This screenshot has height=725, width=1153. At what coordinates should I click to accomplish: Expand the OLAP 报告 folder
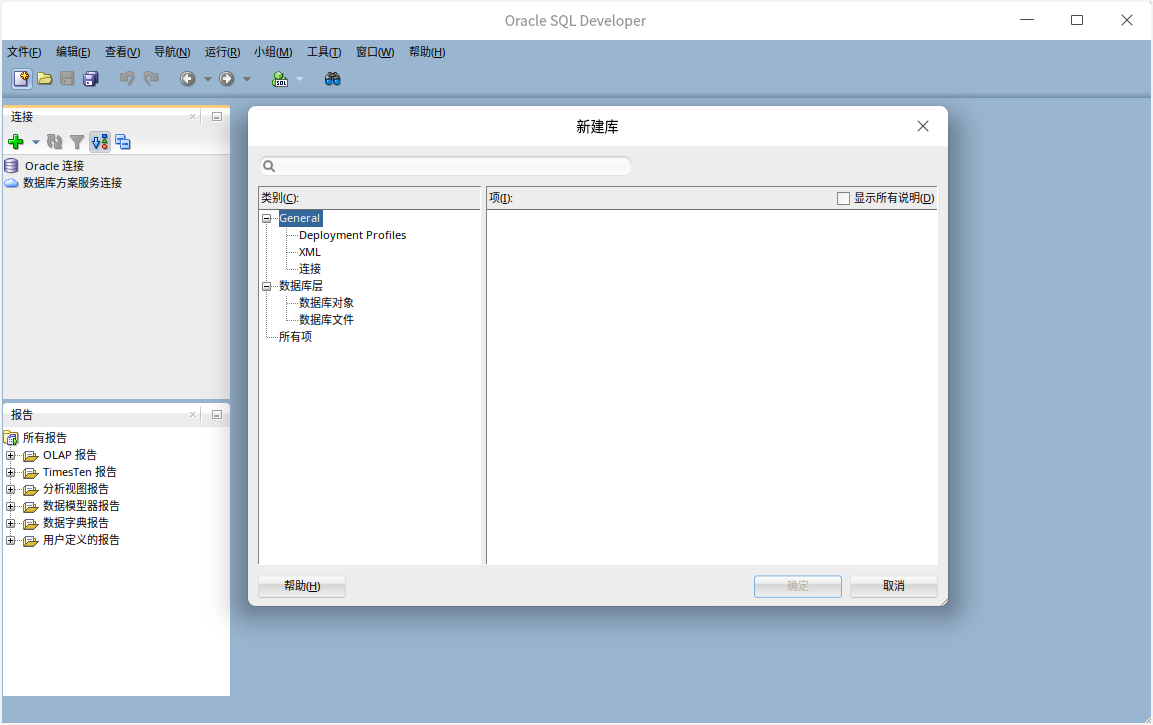(x=10, y=456)
